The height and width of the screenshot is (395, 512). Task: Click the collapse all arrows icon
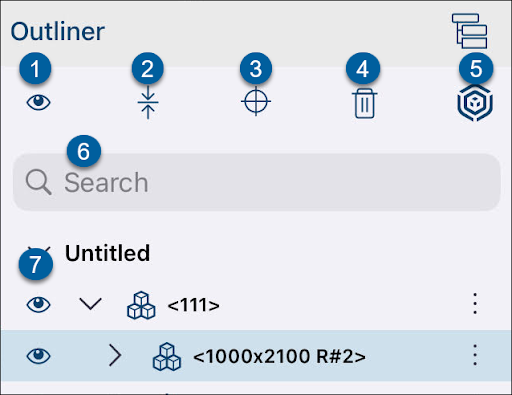coord(148,103)
